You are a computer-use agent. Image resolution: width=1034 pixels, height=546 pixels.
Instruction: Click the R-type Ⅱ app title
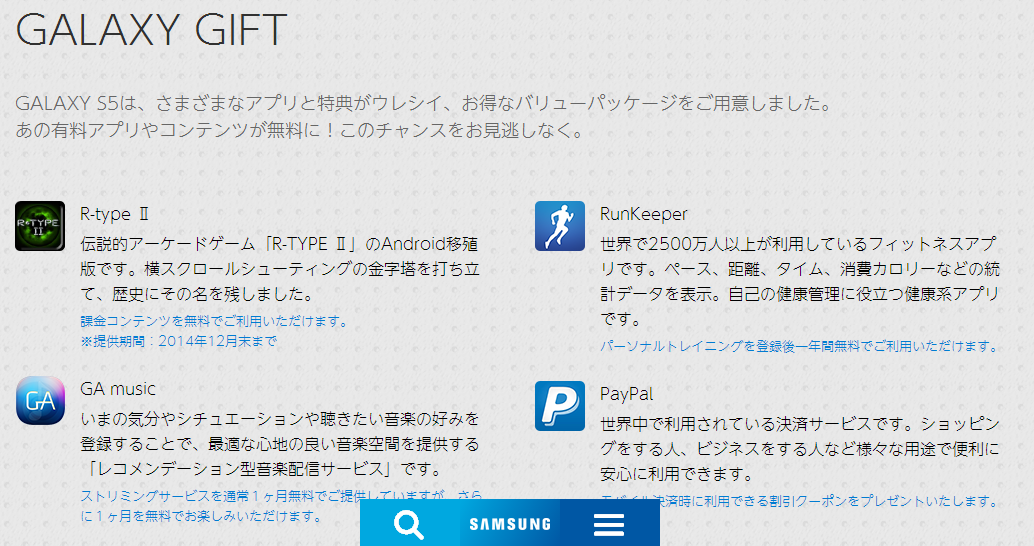click(x=115, y=214)
